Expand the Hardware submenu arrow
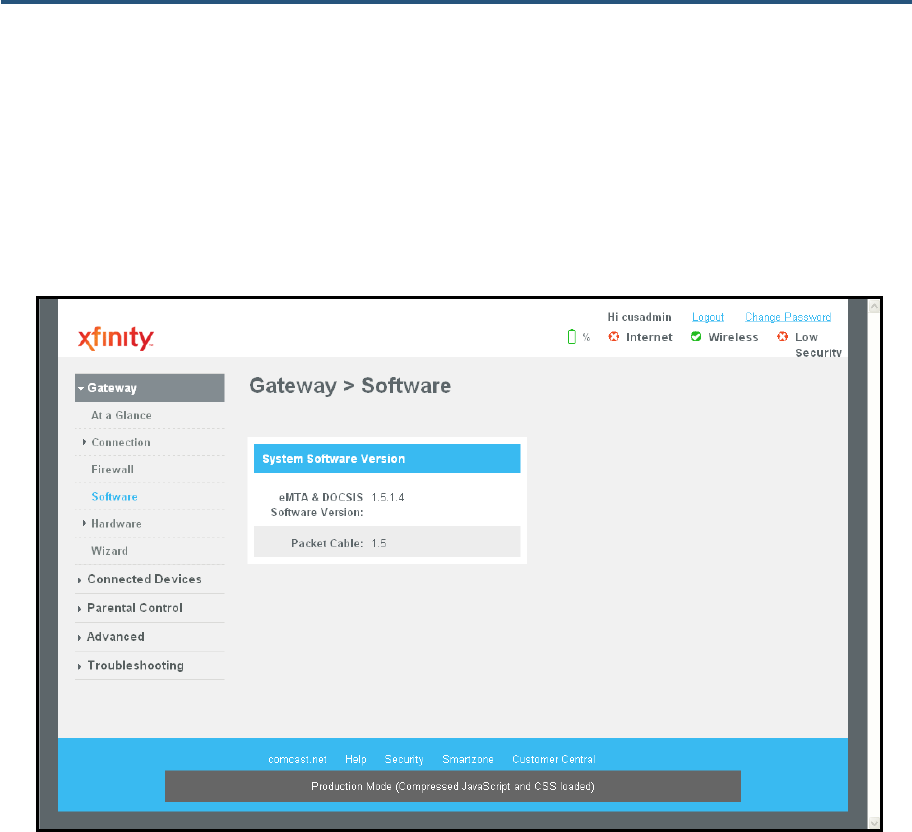Screen dimensions: 912x832 [x=84, y=524]
